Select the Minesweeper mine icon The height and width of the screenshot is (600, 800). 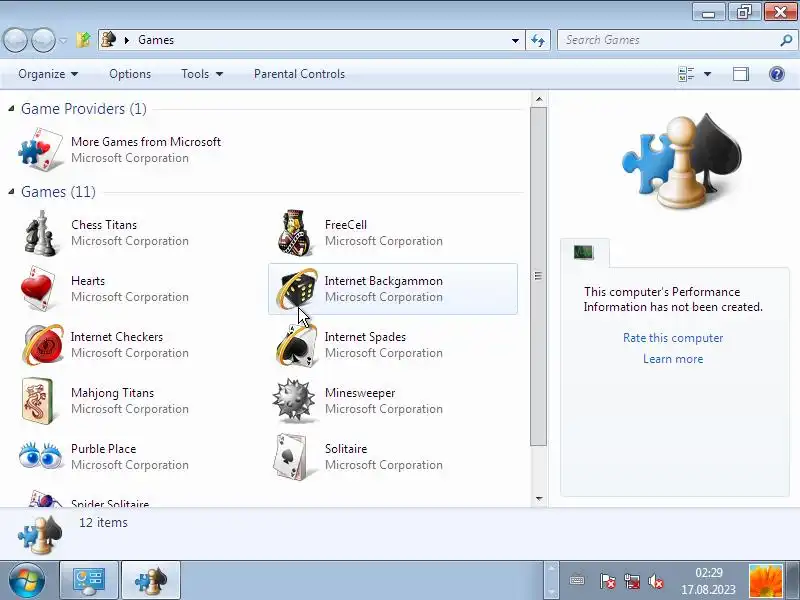(x=293, y=400)
